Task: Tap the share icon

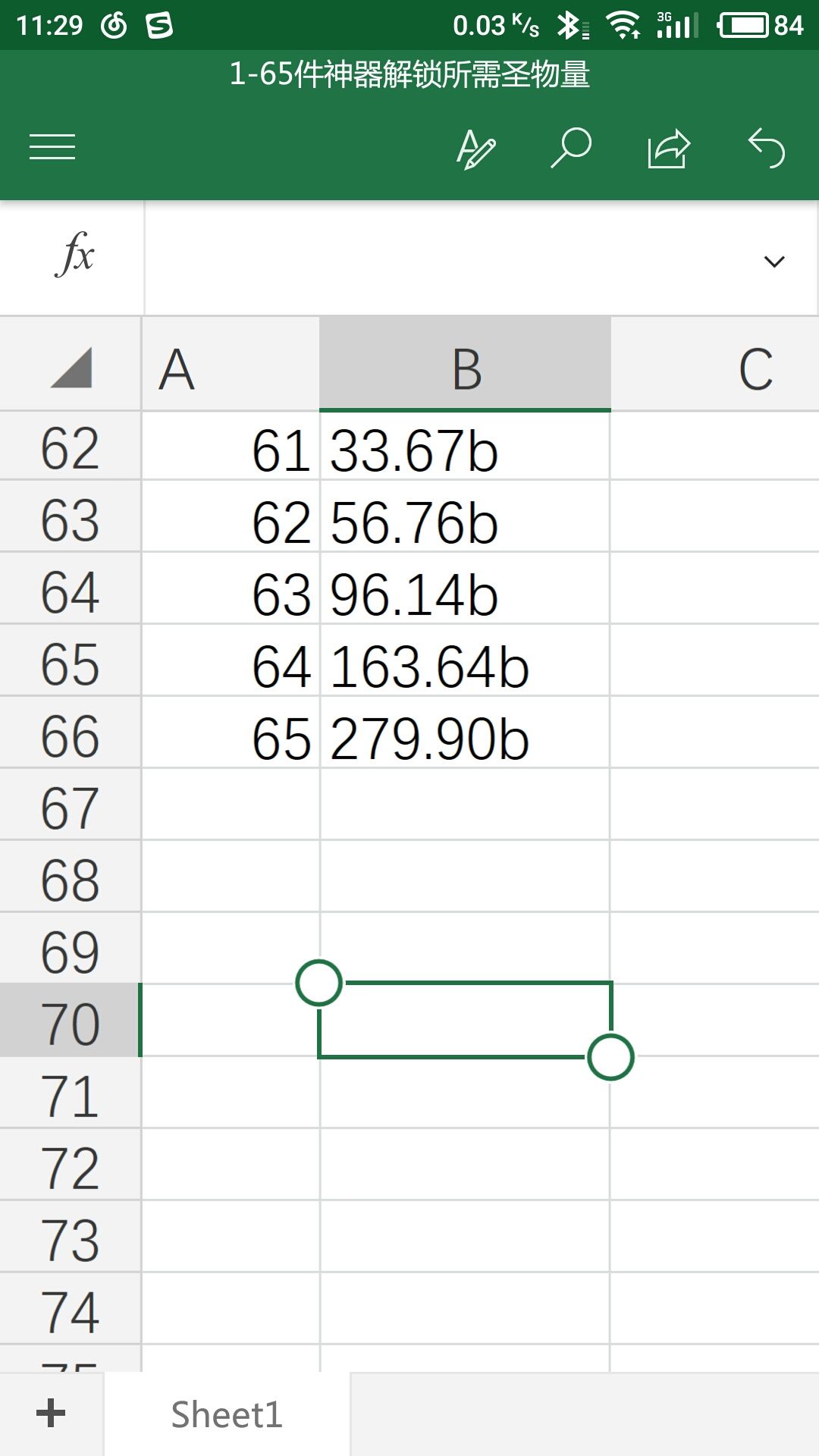Action: click(669, 148)
